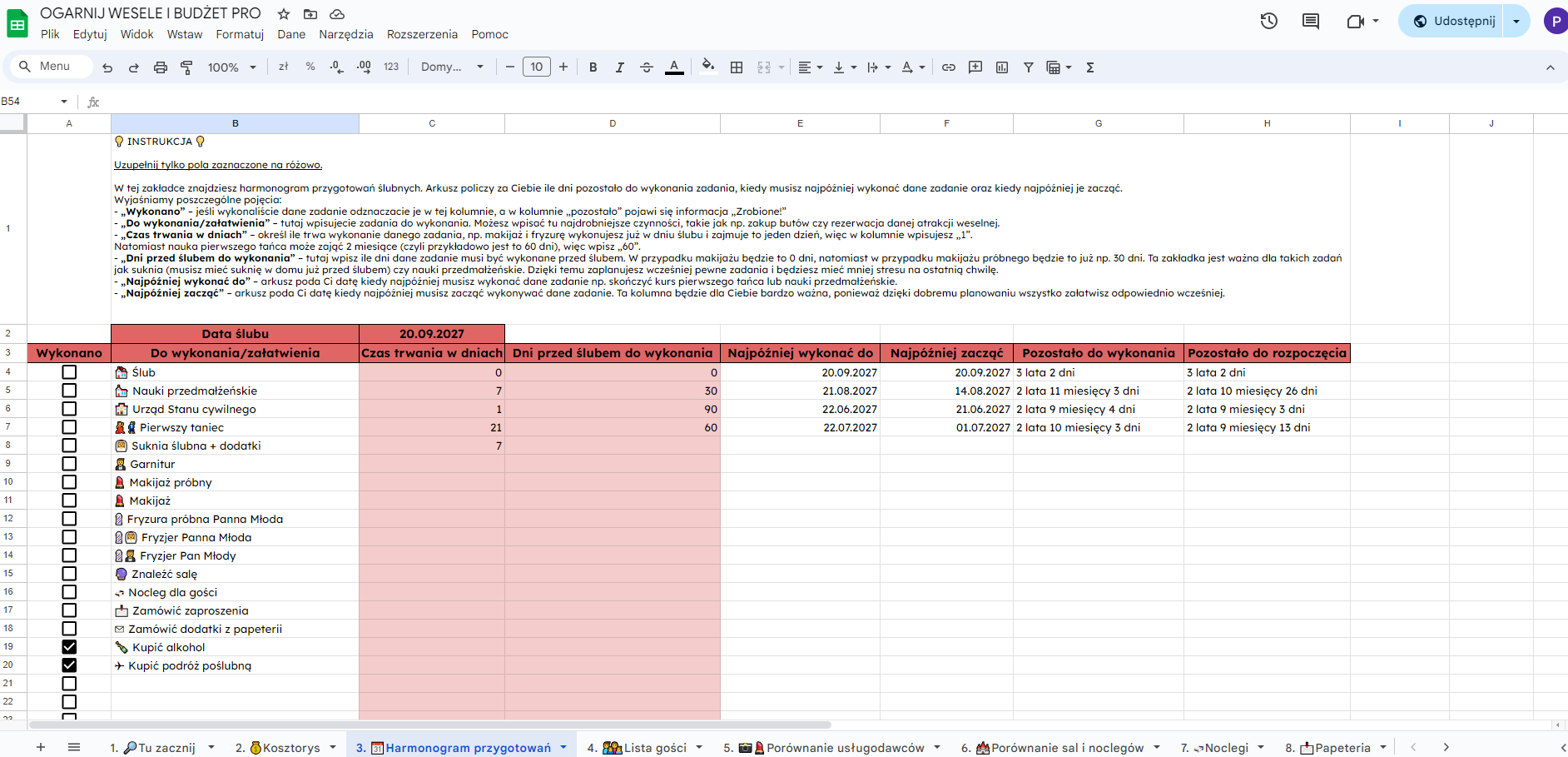This screenshot has width=1568, height=757.
Task: Click the Udostępnij share button
Action: pyautogui.click(x=1455, y=21)
